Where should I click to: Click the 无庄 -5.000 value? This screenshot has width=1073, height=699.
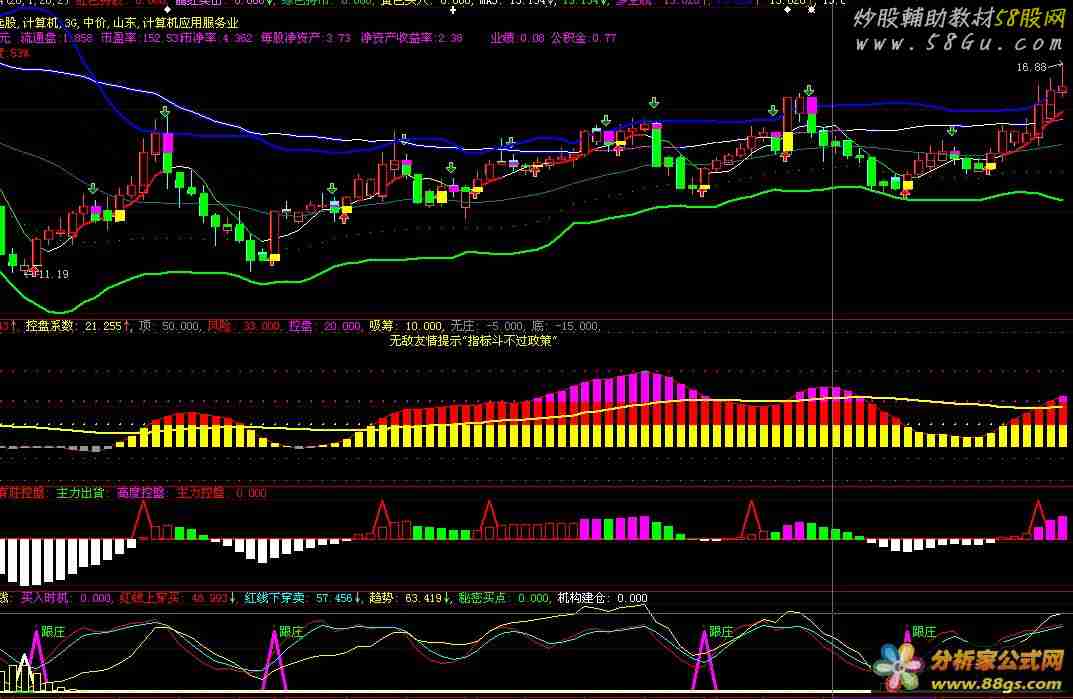pyautogui.click(x=487, y=327)
